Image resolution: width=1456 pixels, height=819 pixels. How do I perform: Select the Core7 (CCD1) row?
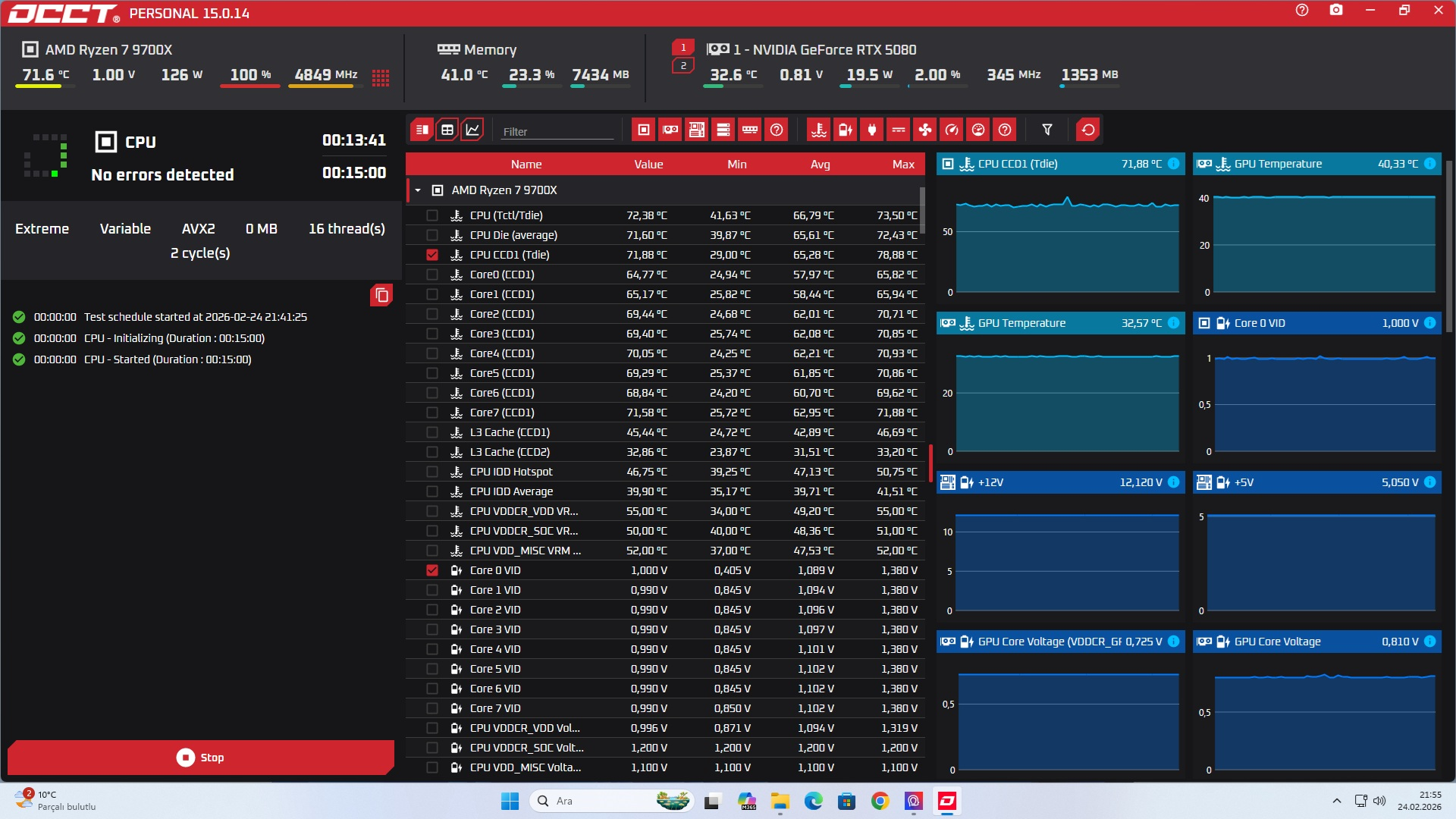(x=665, y=413)
